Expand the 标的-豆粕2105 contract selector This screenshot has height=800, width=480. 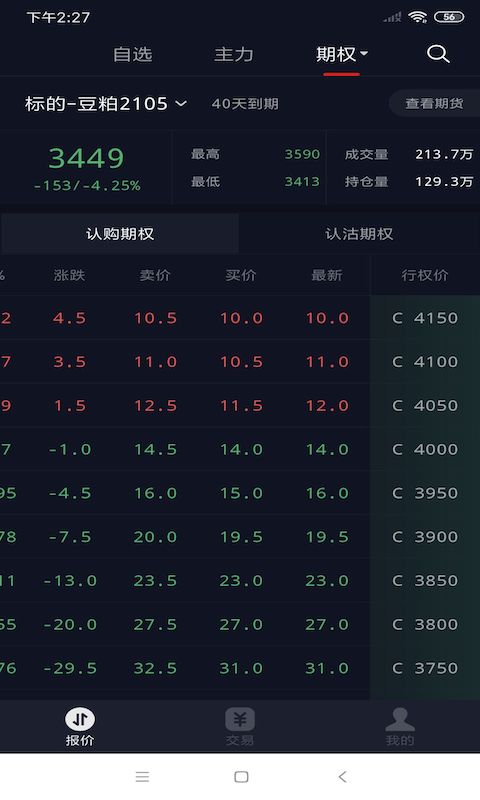pos(106,104)
